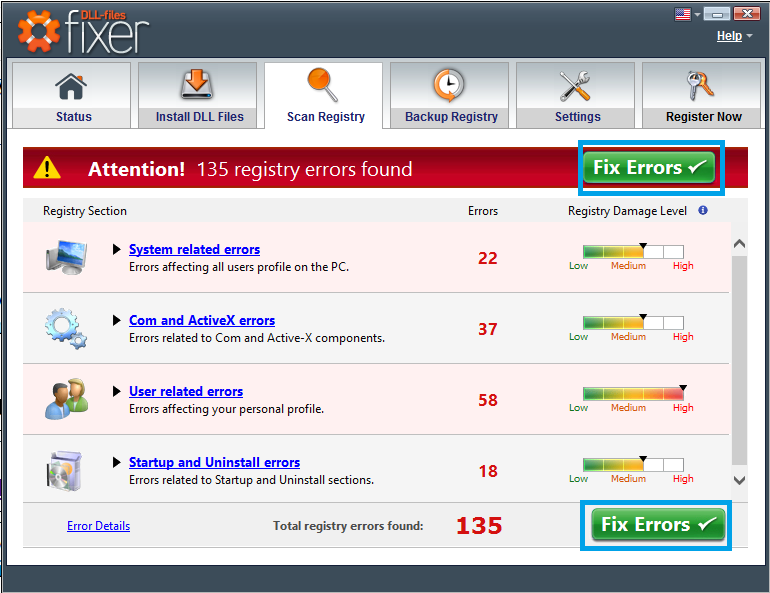The height and width of the screenshot is (593, 770).
Task: Click the scrollbar down arrow in error list
Action: (x=739, y=480)
